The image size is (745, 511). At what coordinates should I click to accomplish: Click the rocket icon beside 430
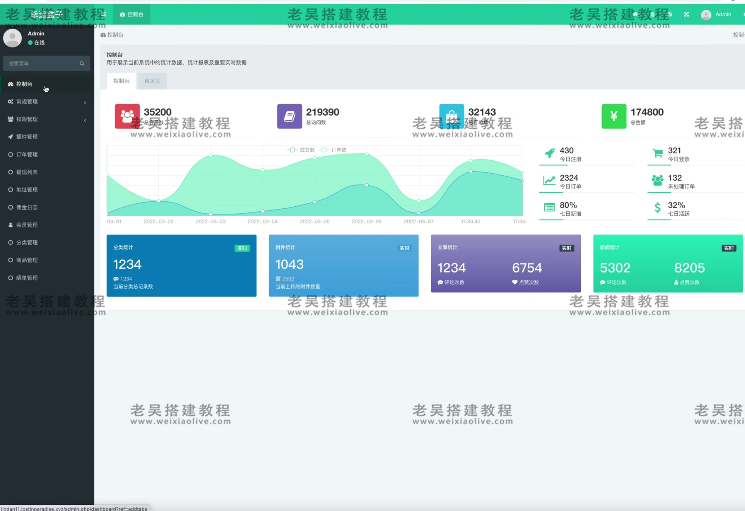(x=548, y=153)
